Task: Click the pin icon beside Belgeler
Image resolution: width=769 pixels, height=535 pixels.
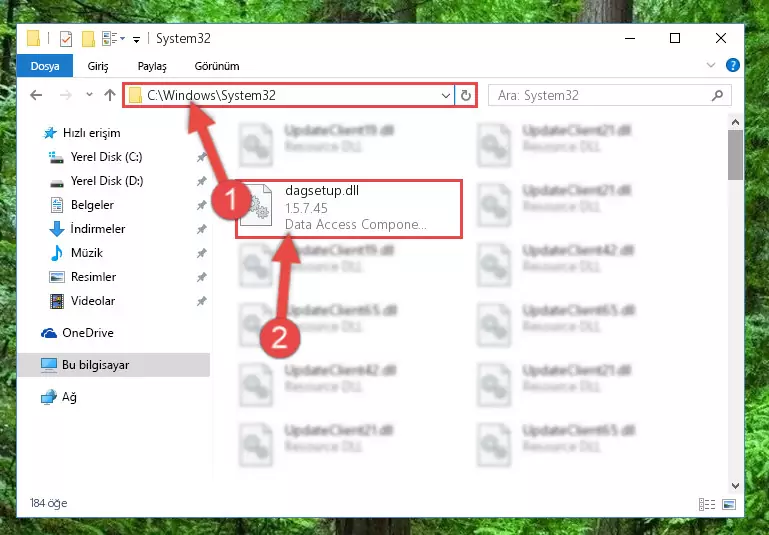Action: [201, 205]
